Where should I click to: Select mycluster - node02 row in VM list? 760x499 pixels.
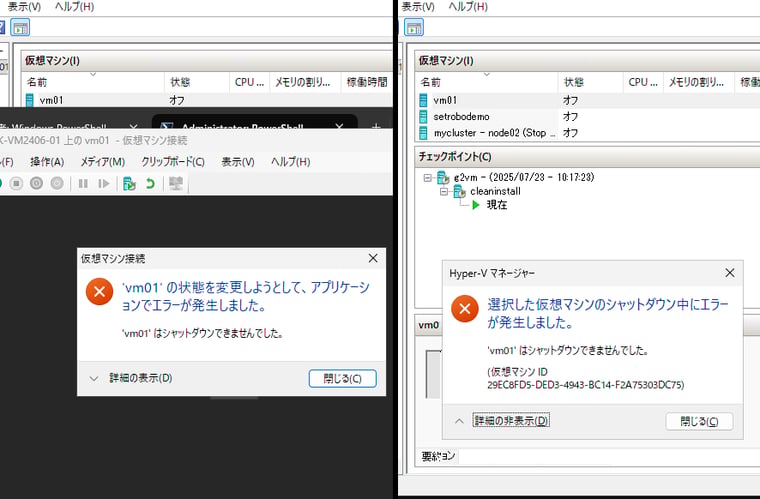[587, 132]
